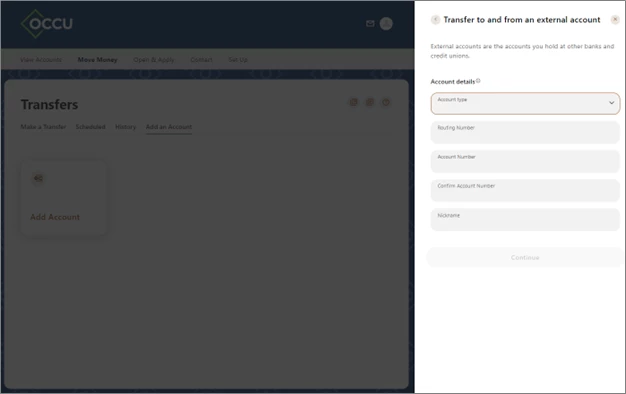The image size is (626, 394).
Task: Open the user profile avatar
Action: tap(386, 24)
